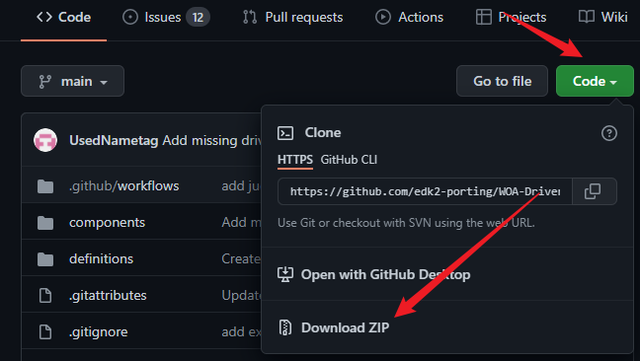
Task: Click the Clone terminal icon
Action: [x=285, y=133]
